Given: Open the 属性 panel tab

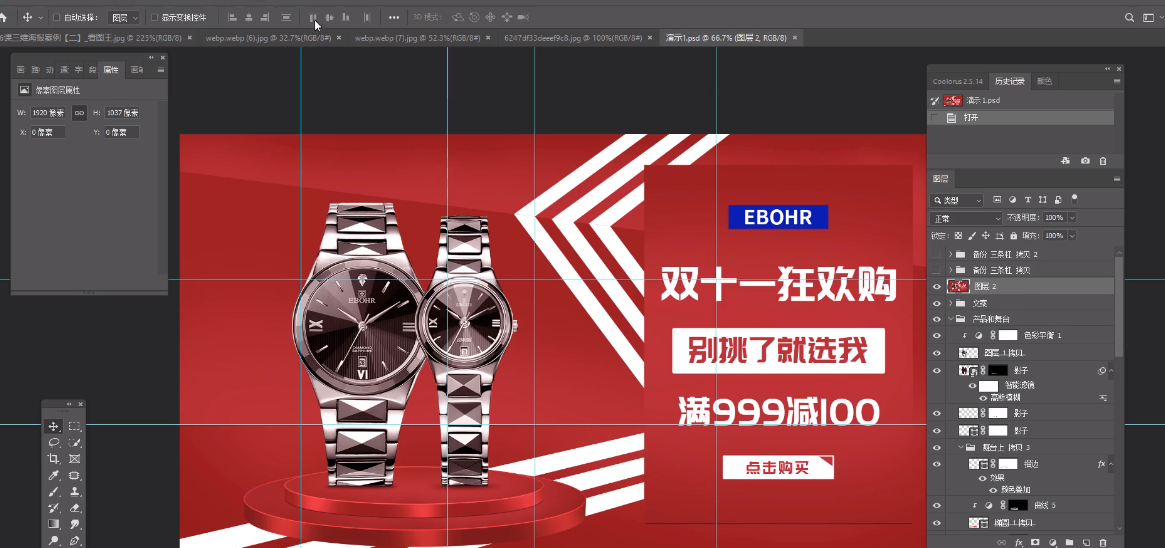Looking at the screenshot, I should tap(111, 70).
